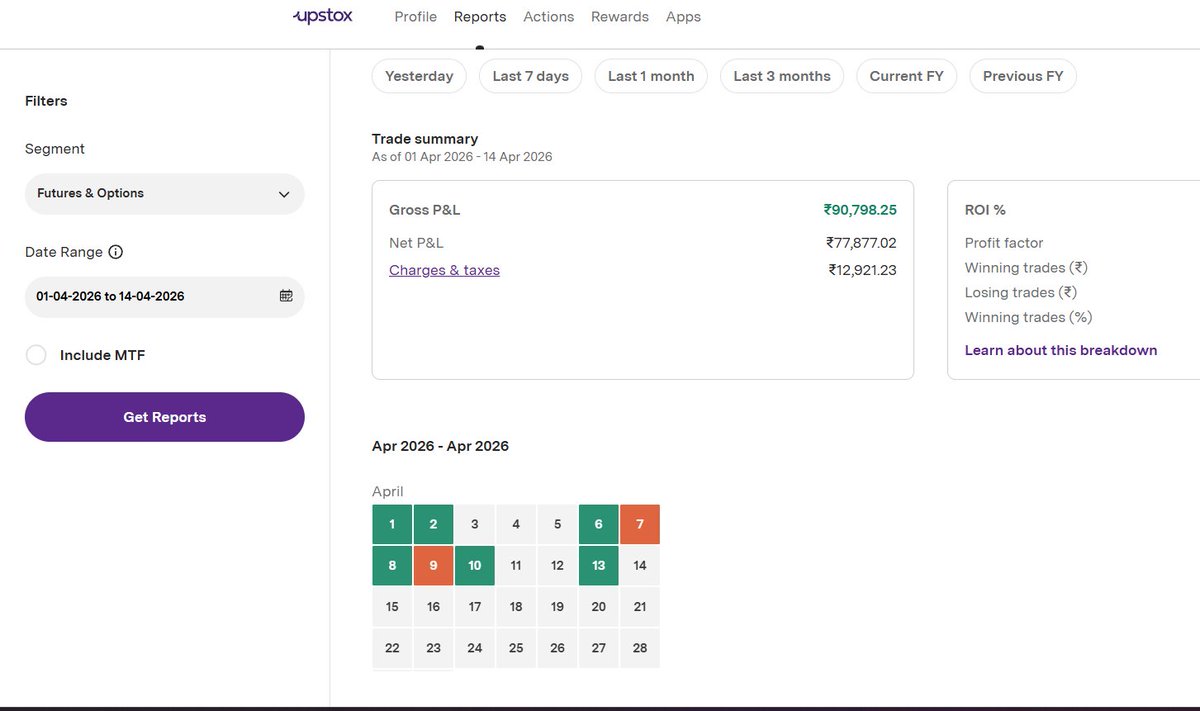Open the Actions menu
1200x711 pixels.
tap(549, 17)
